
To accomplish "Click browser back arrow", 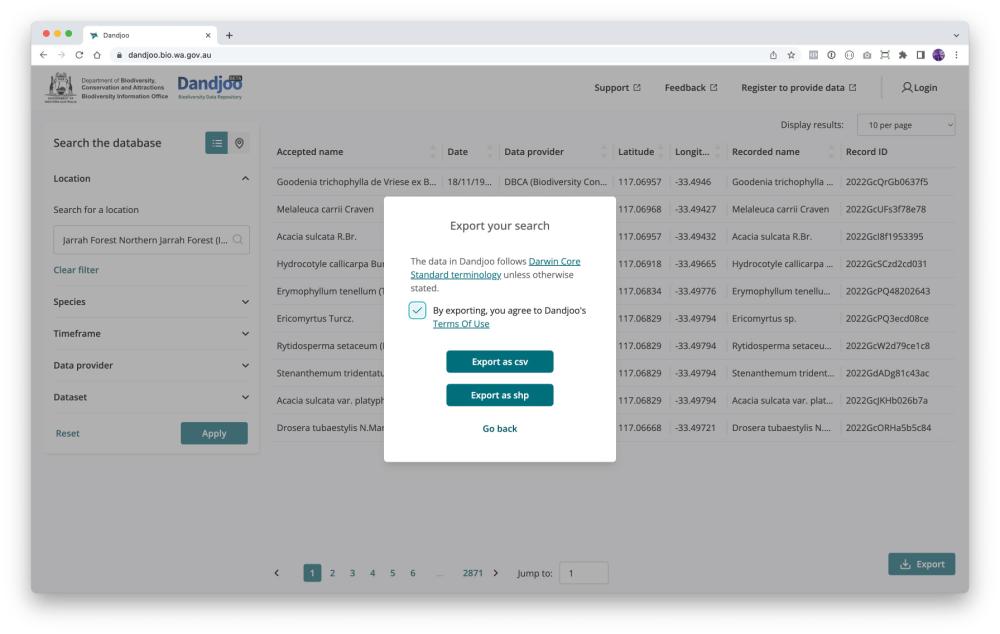I will coord(43,55).
